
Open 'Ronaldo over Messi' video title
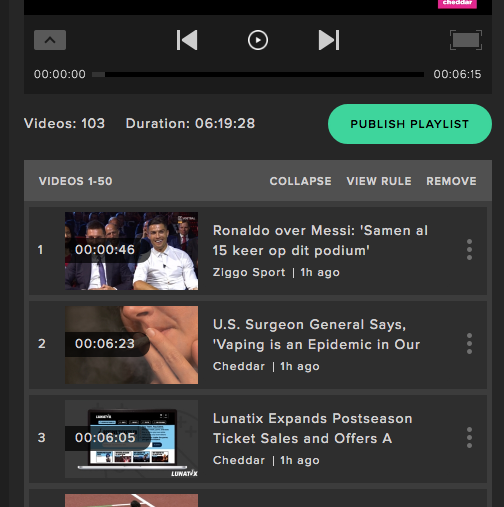click(320, 240)
